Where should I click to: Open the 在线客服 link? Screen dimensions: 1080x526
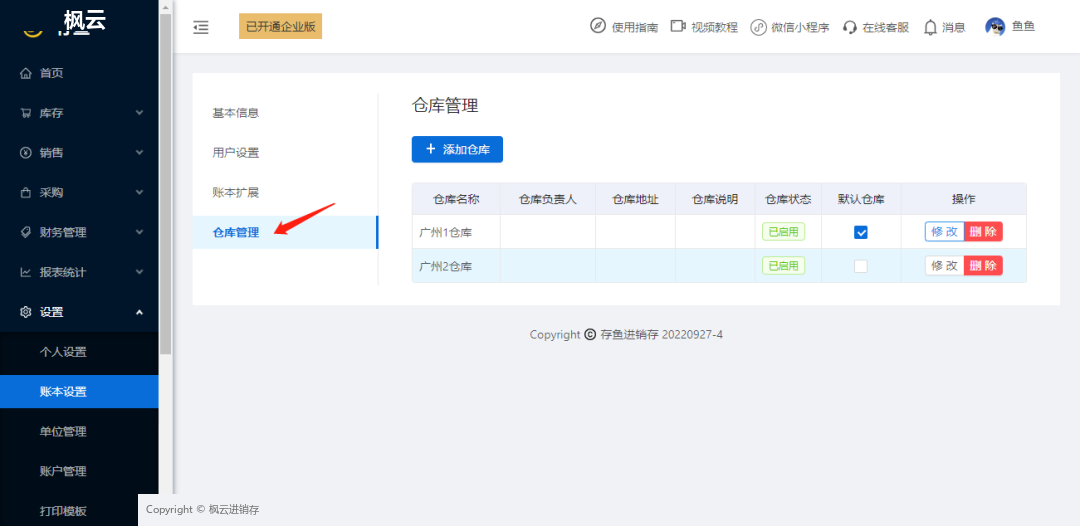point(885,28)
